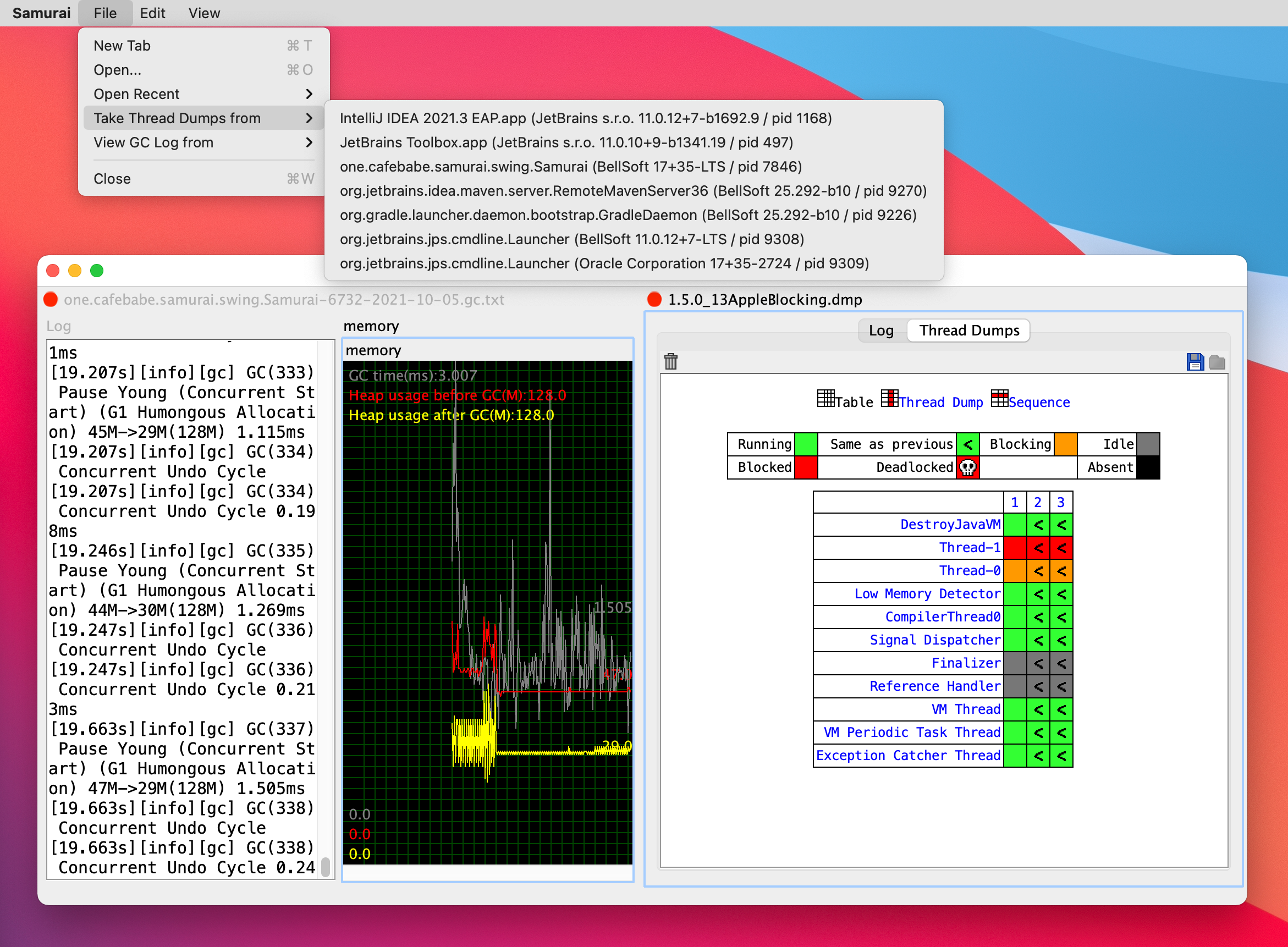Click the Thread Dump view icon
Viewport: 1288px width, 947px height.
point(890,398)
